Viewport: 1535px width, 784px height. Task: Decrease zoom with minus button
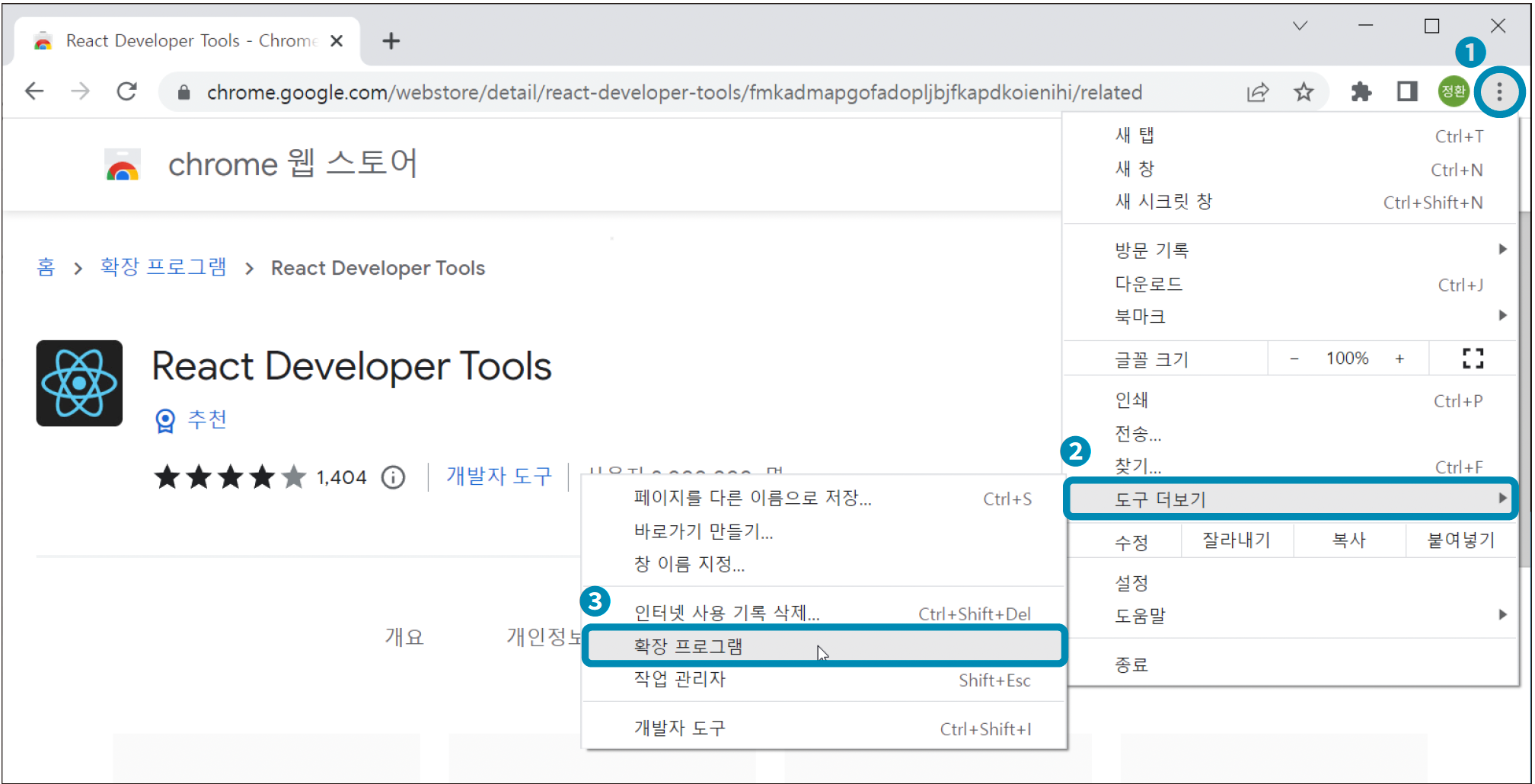[1294, 359]
